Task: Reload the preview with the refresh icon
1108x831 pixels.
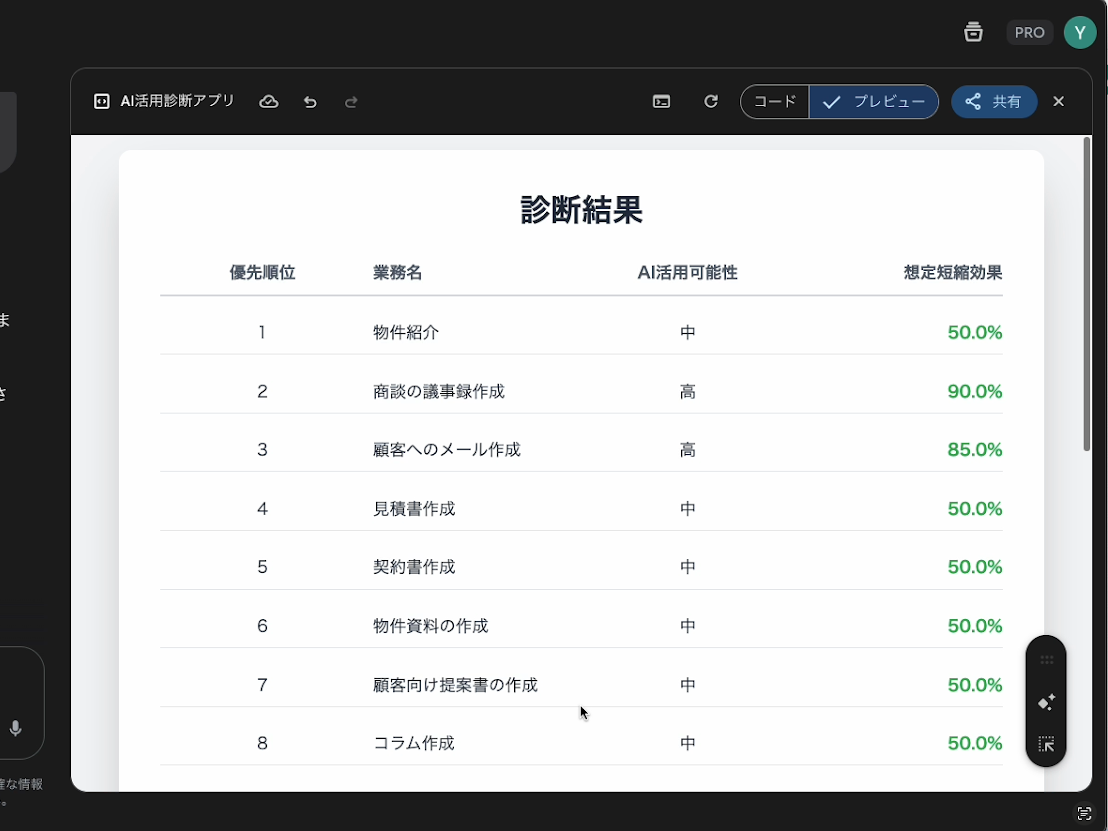Action: [x=711, y=102]
